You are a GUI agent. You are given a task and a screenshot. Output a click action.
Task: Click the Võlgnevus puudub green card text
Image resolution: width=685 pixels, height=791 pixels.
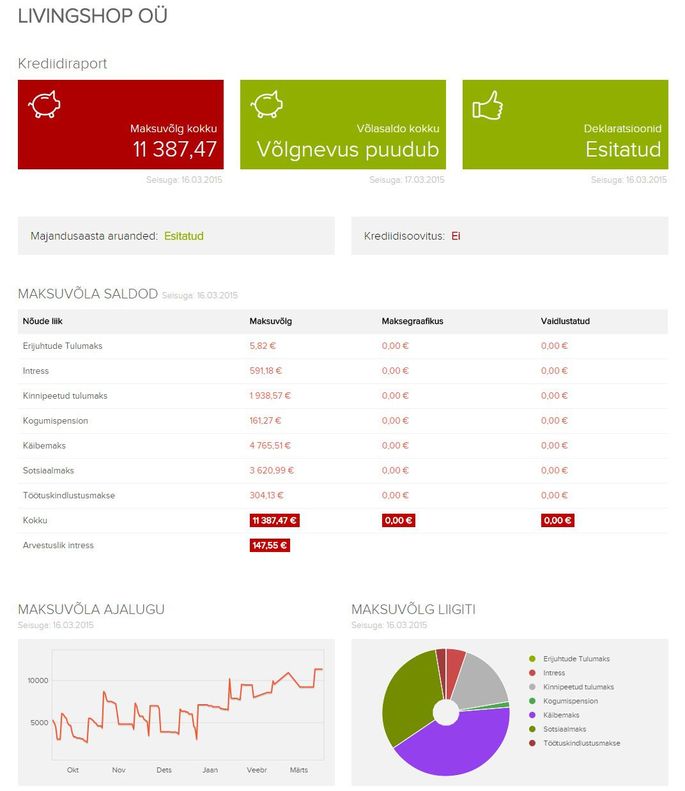click(348, 150)
